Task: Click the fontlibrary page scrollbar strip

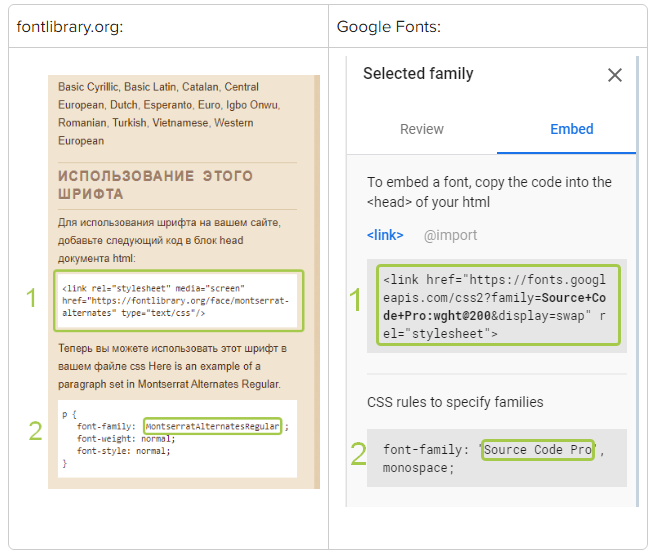Action: point(317,282)
